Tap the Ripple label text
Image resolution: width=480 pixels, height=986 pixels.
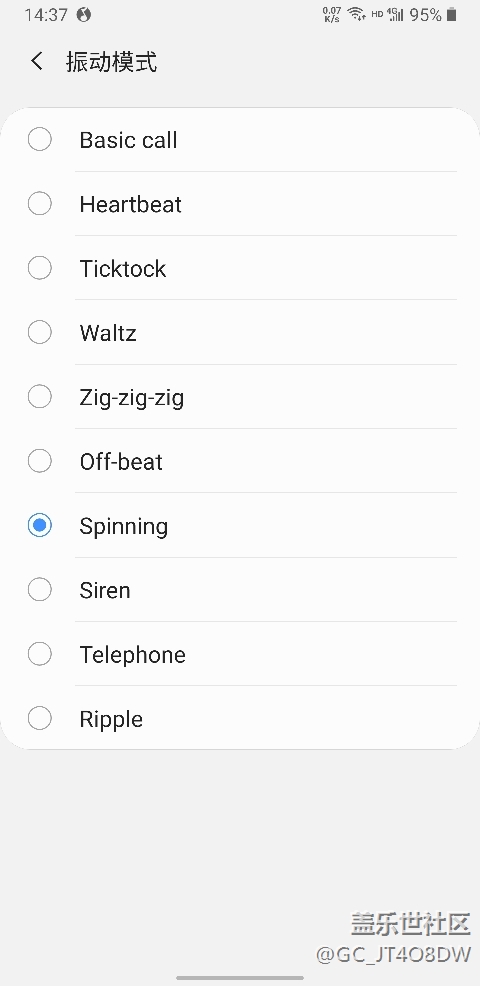click(111, 719)
